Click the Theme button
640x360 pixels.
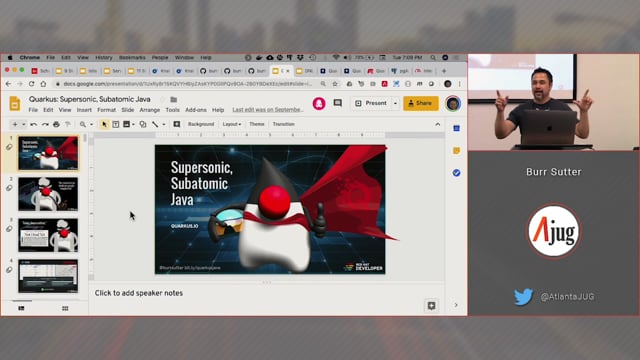pos(257,124)
